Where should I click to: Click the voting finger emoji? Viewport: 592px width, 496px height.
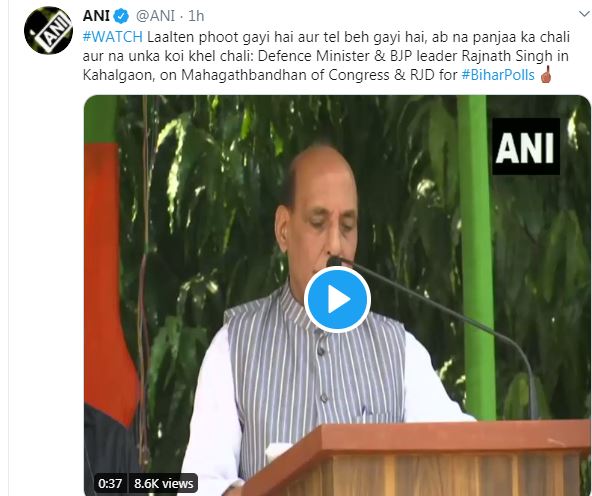pos(546,75)
